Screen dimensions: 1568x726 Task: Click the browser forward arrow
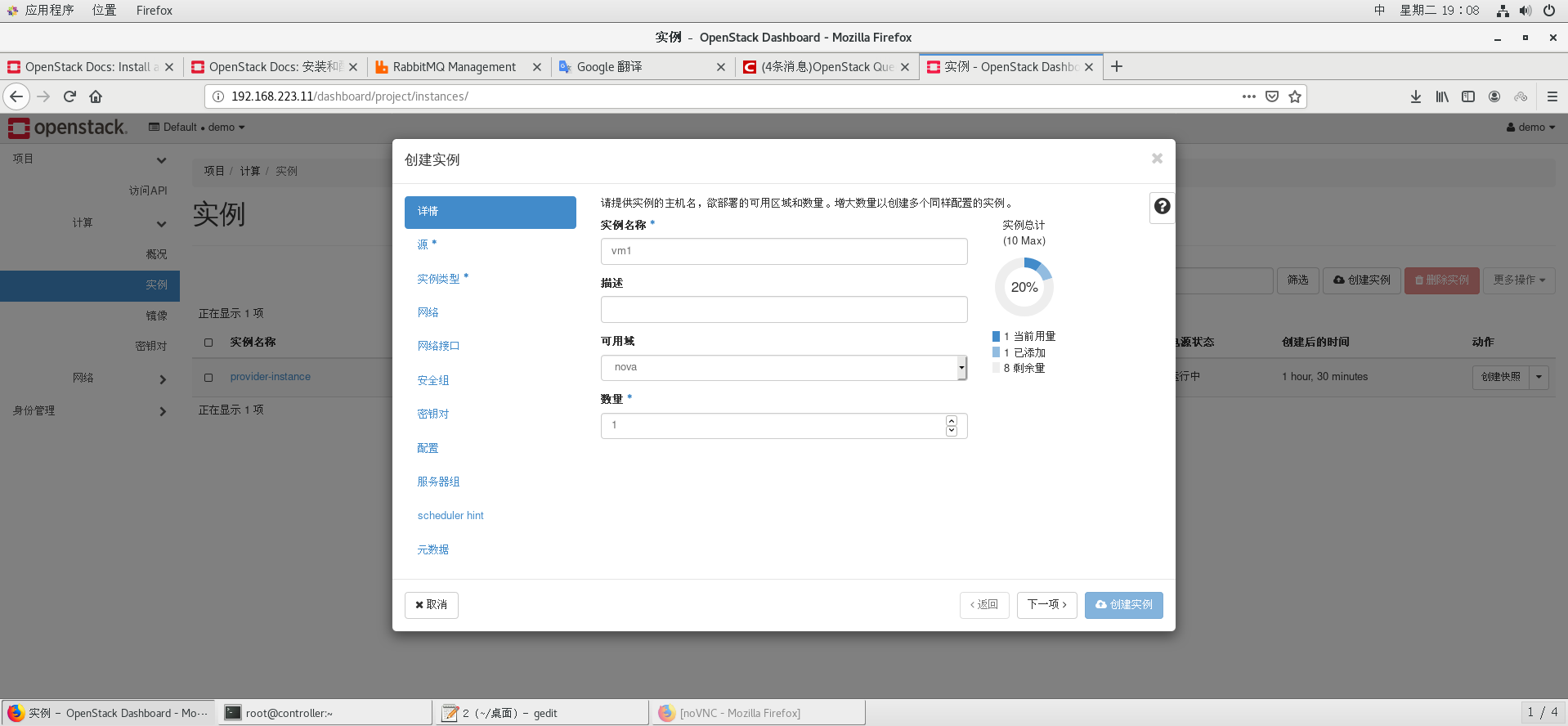tap(43, 96)
